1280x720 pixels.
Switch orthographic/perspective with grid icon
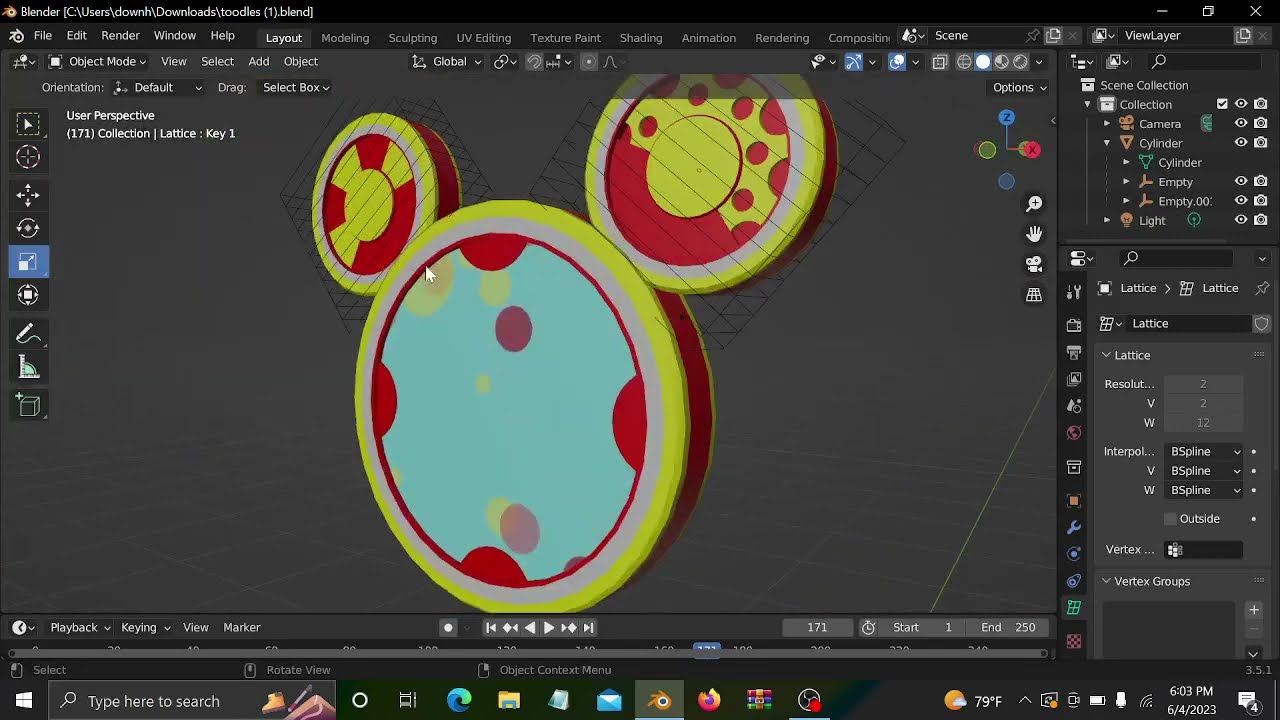(1034, 295)
